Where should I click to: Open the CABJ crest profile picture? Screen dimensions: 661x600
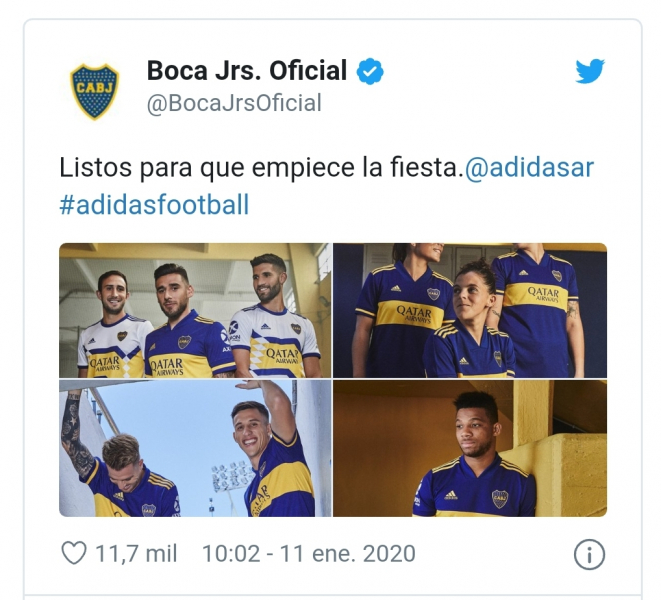pos(94,92)
